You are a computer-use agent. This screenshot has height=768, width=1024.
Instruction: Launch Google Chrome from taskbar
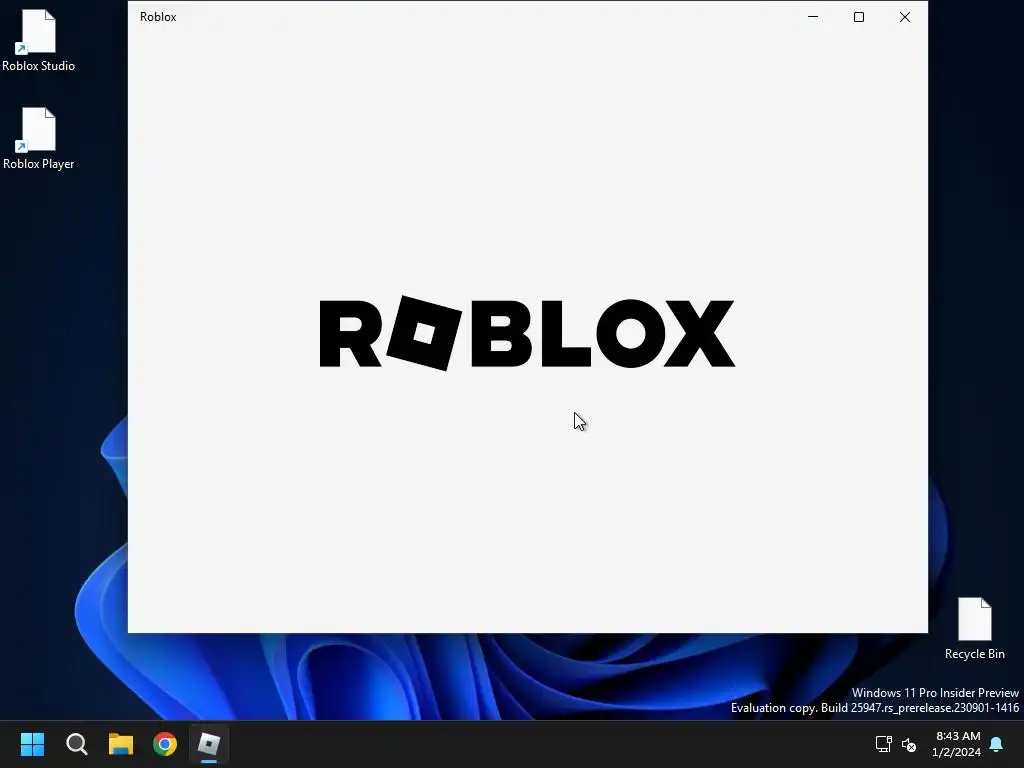pos(165,744)
